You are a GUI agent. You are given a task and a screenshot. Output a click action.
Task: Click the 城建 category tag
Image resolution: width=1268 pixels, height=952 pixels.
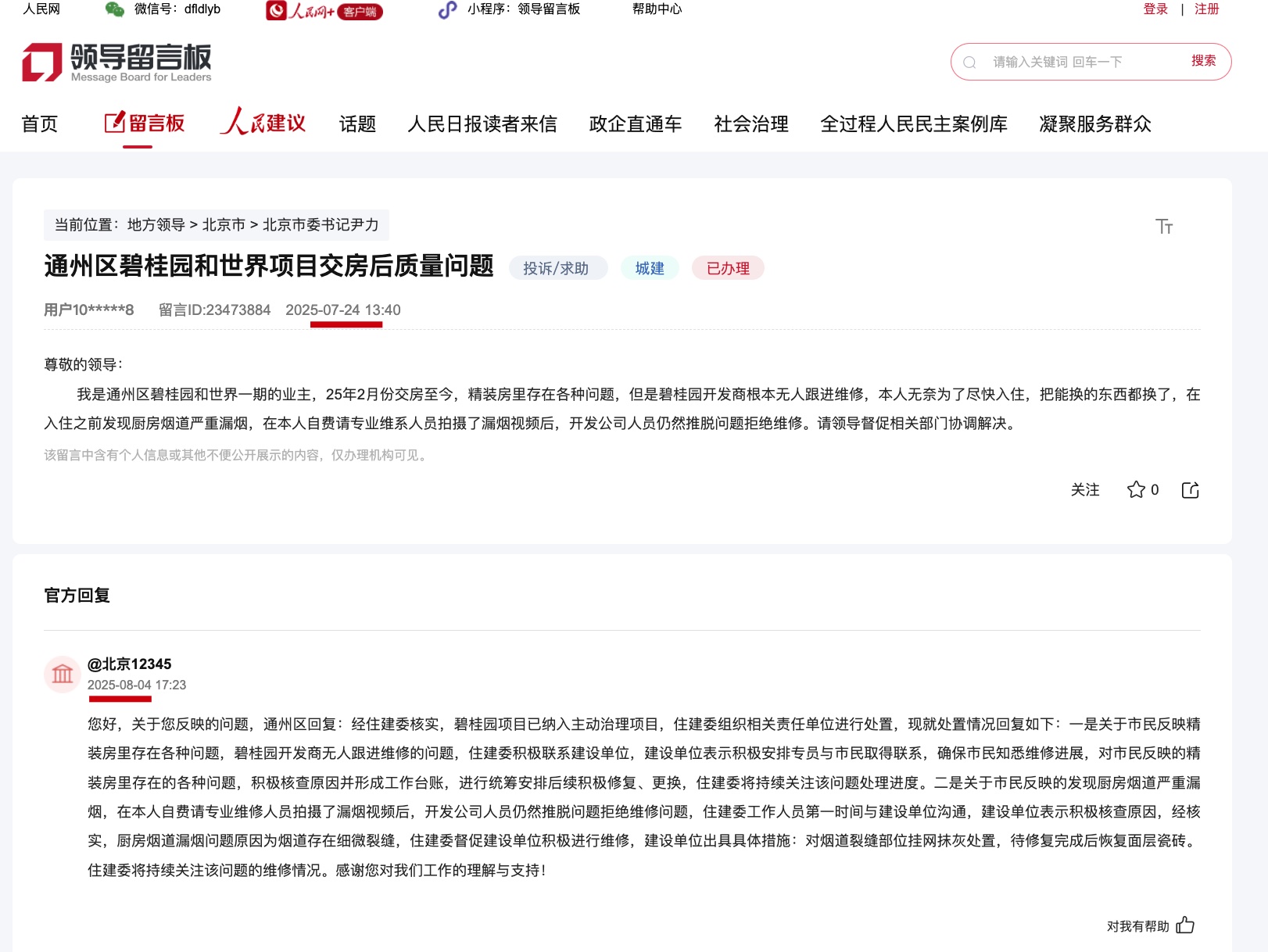pos(650,268)
